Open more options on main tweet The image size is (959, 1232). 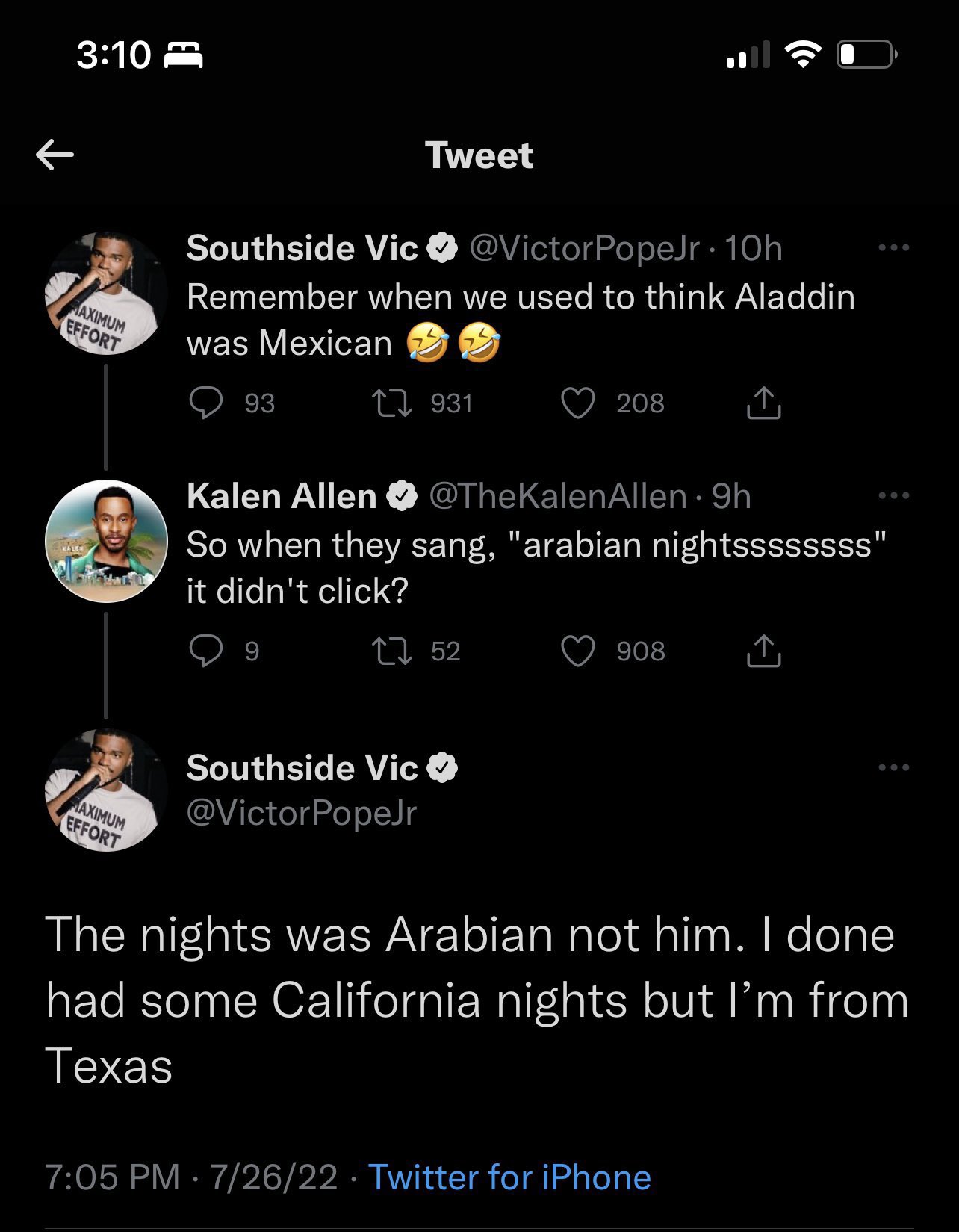pyautogui.click(x=894, y=767)
